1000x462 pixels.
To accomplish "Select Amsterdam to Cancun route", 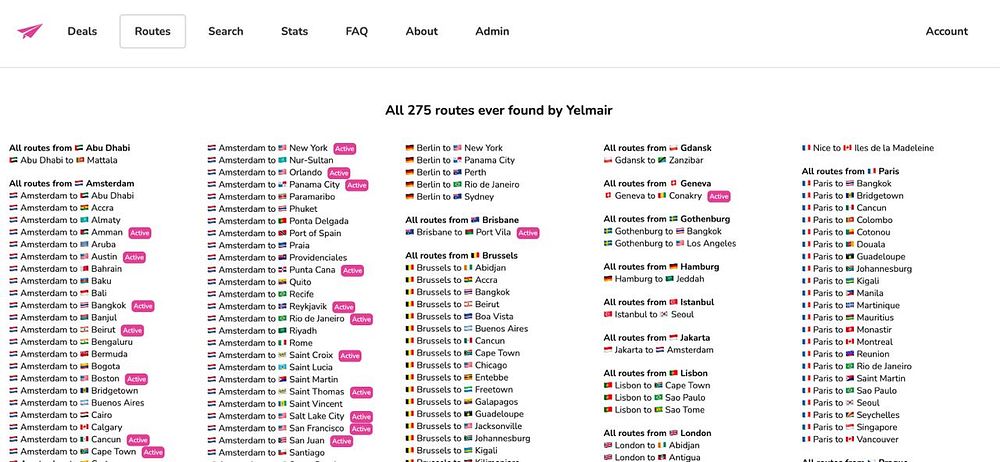I will pyautogui.click(x=65, y=440).
